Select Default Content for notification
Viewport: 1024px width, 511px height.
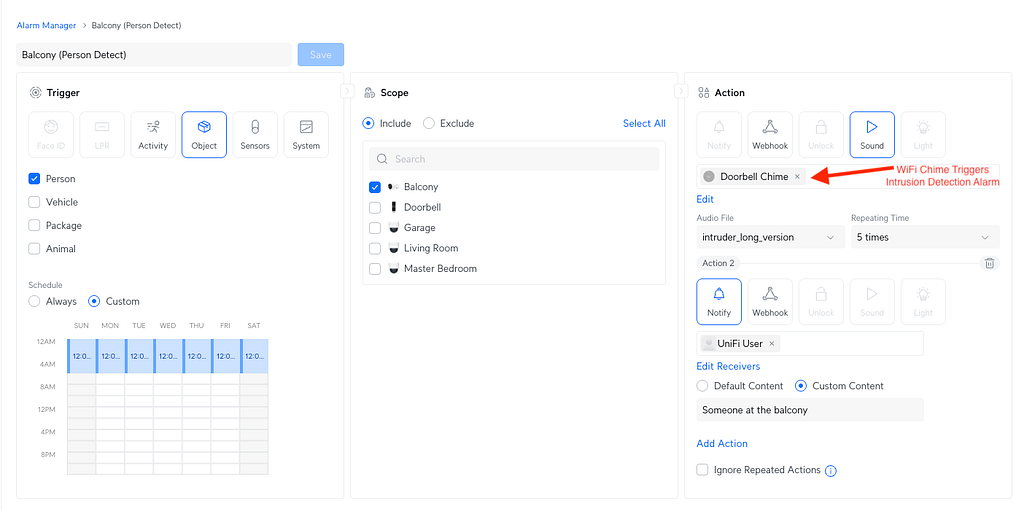click(x=703, y=386)
